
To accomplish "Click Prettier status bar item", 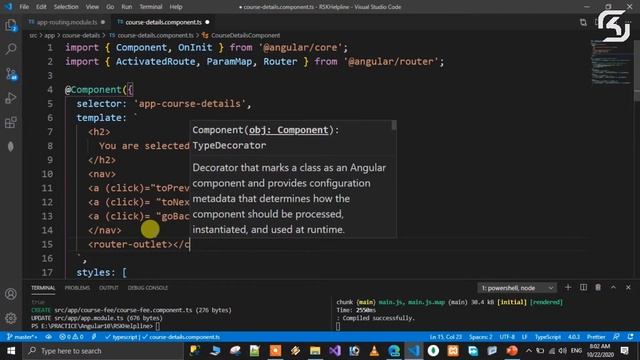I will point(596,337).
